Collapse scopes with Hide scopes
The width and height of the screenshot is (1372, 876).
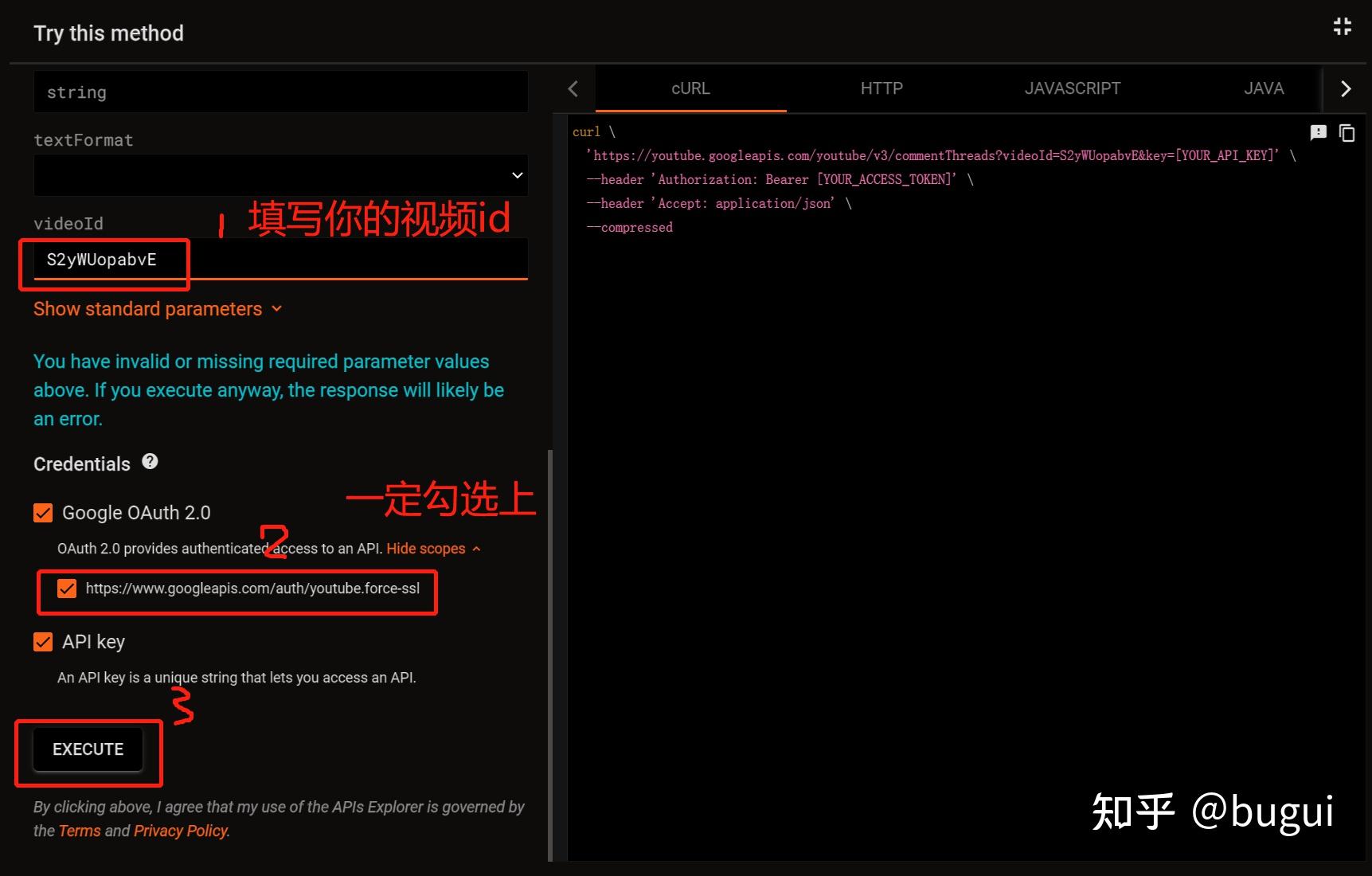(434, 549)
